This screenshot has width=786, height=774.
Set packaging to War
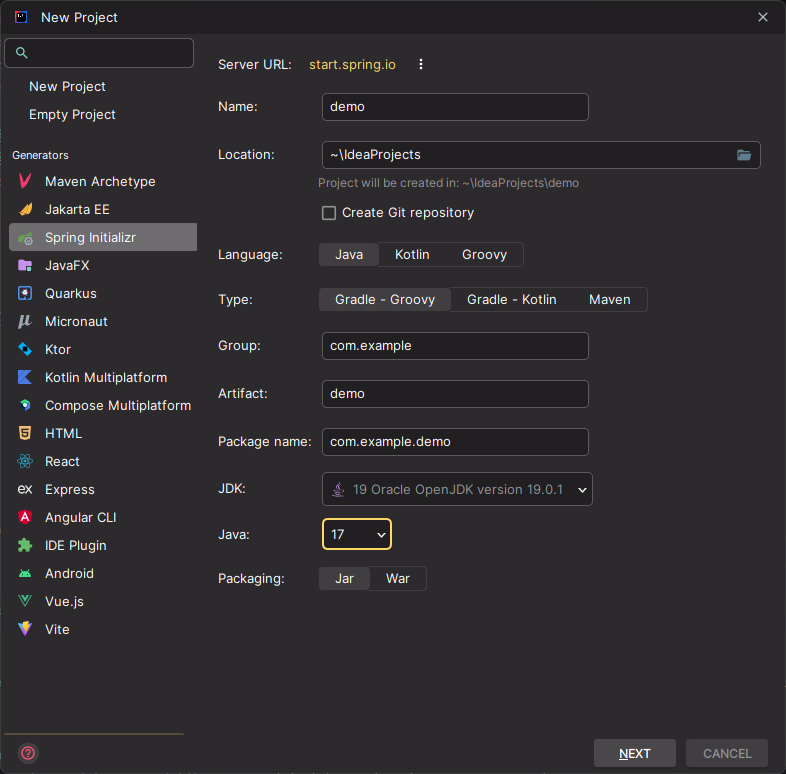click(x=398, y=578)
